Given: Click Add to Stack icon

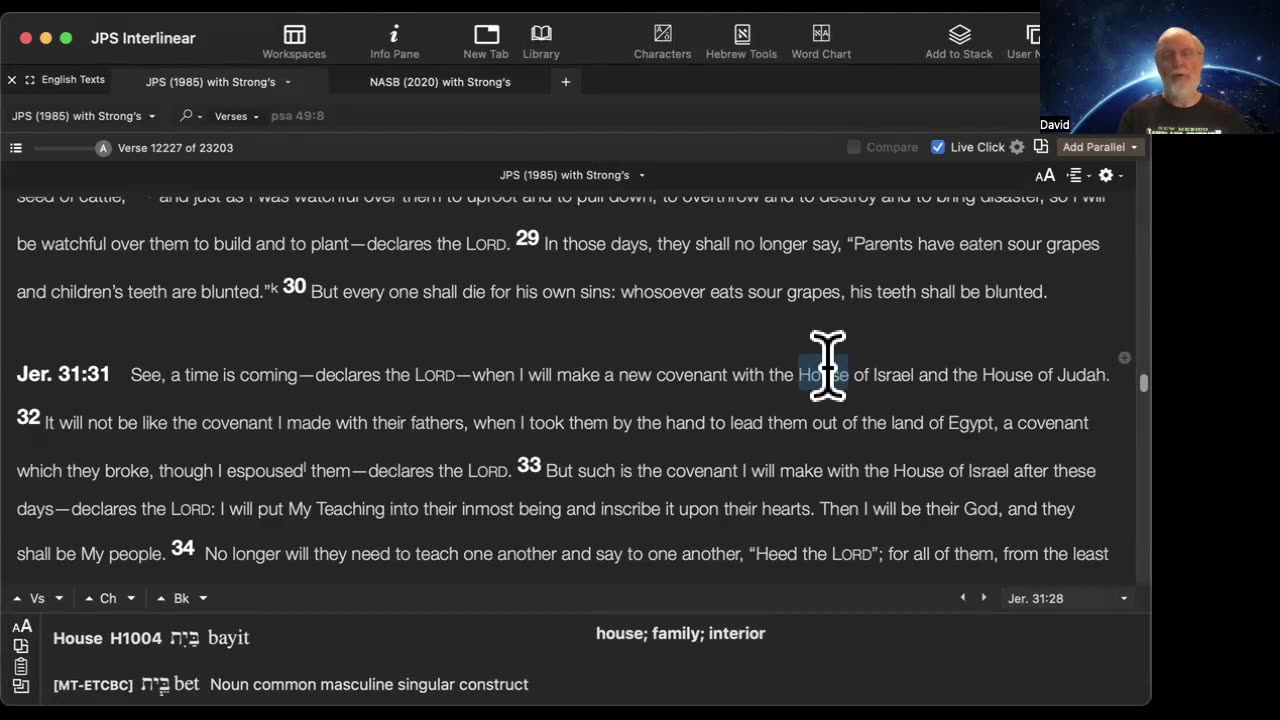Looking at the screenshot, I should (959, 42).
